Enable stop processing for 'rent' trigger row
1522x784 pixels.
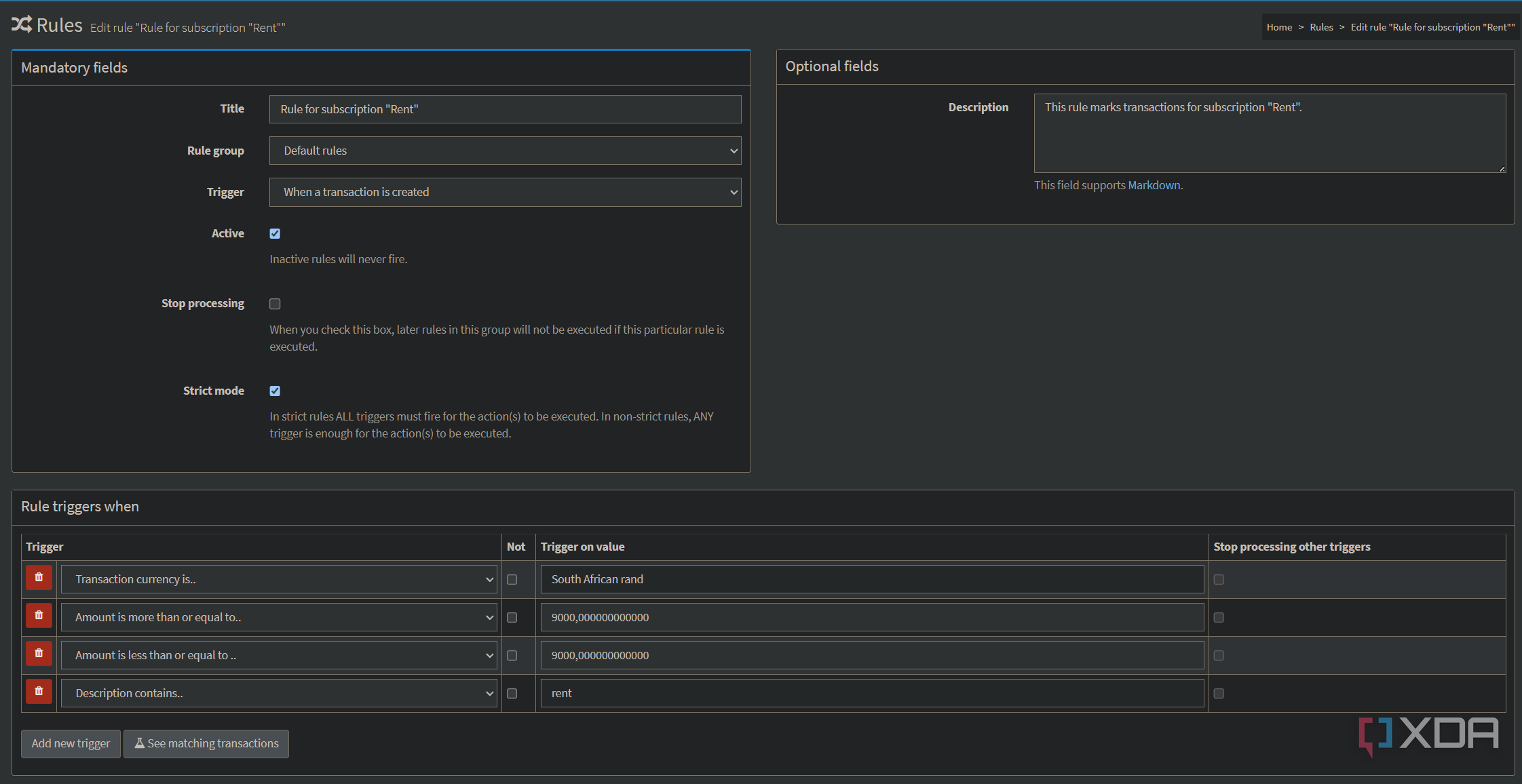[x=1219, y=694]
